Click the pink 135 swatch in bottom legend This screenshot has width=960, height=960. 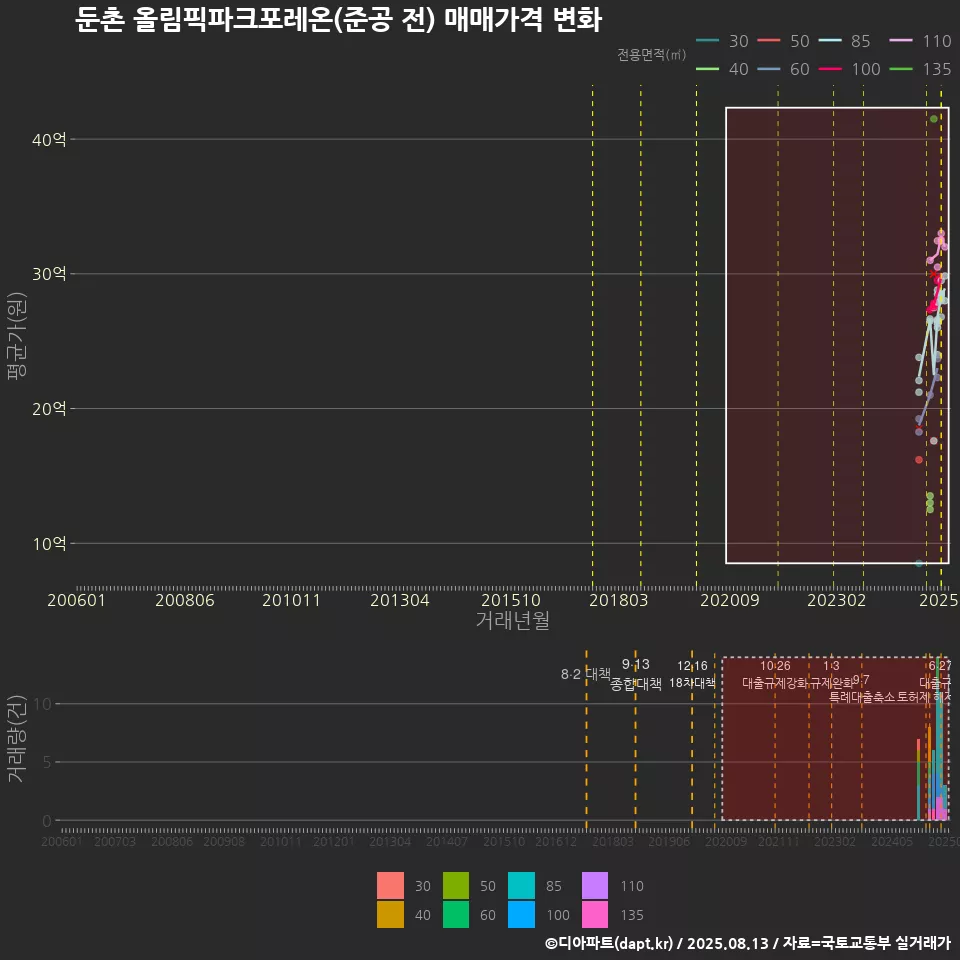click(594, 914)
